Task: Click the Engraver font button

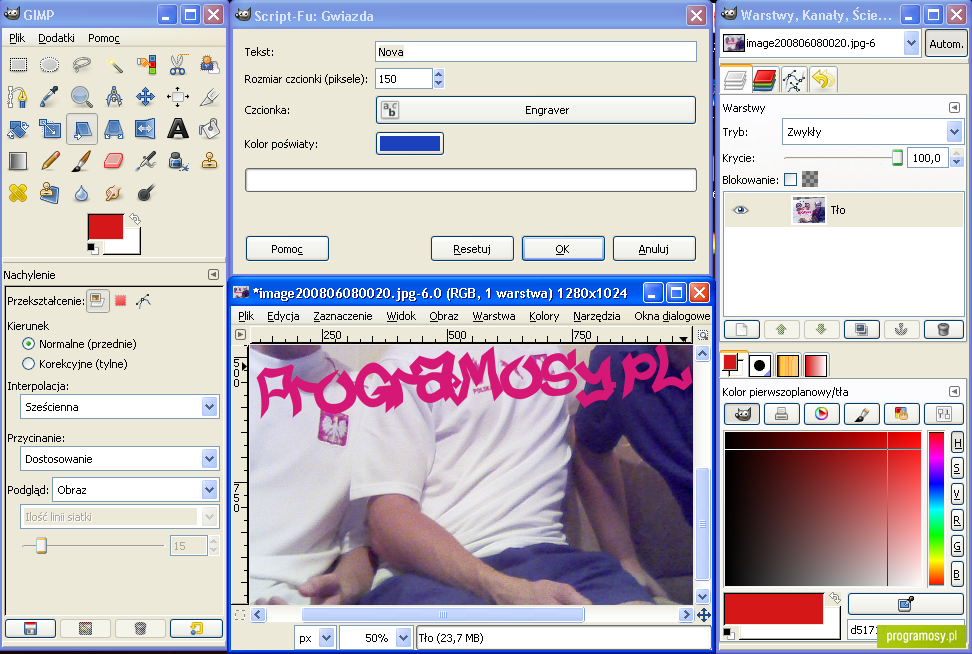Action: (x=536, y=110)
